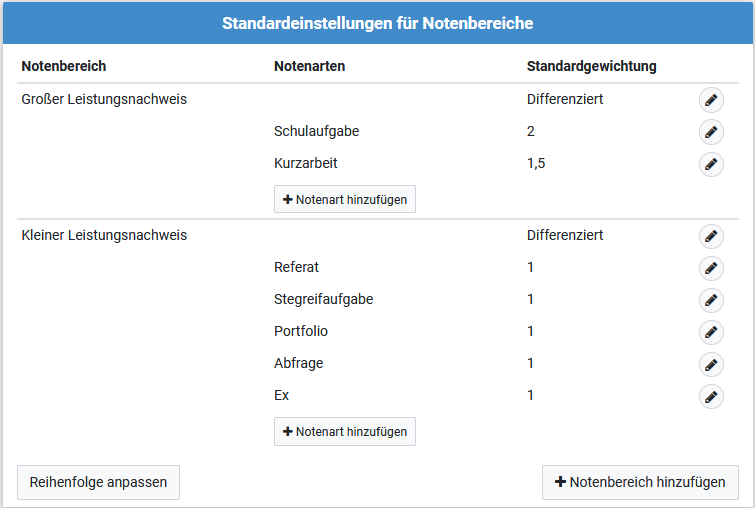
Task: Edit the Kurzarbeit weighting
Action: pyautogui.click(x=711, y=164)
